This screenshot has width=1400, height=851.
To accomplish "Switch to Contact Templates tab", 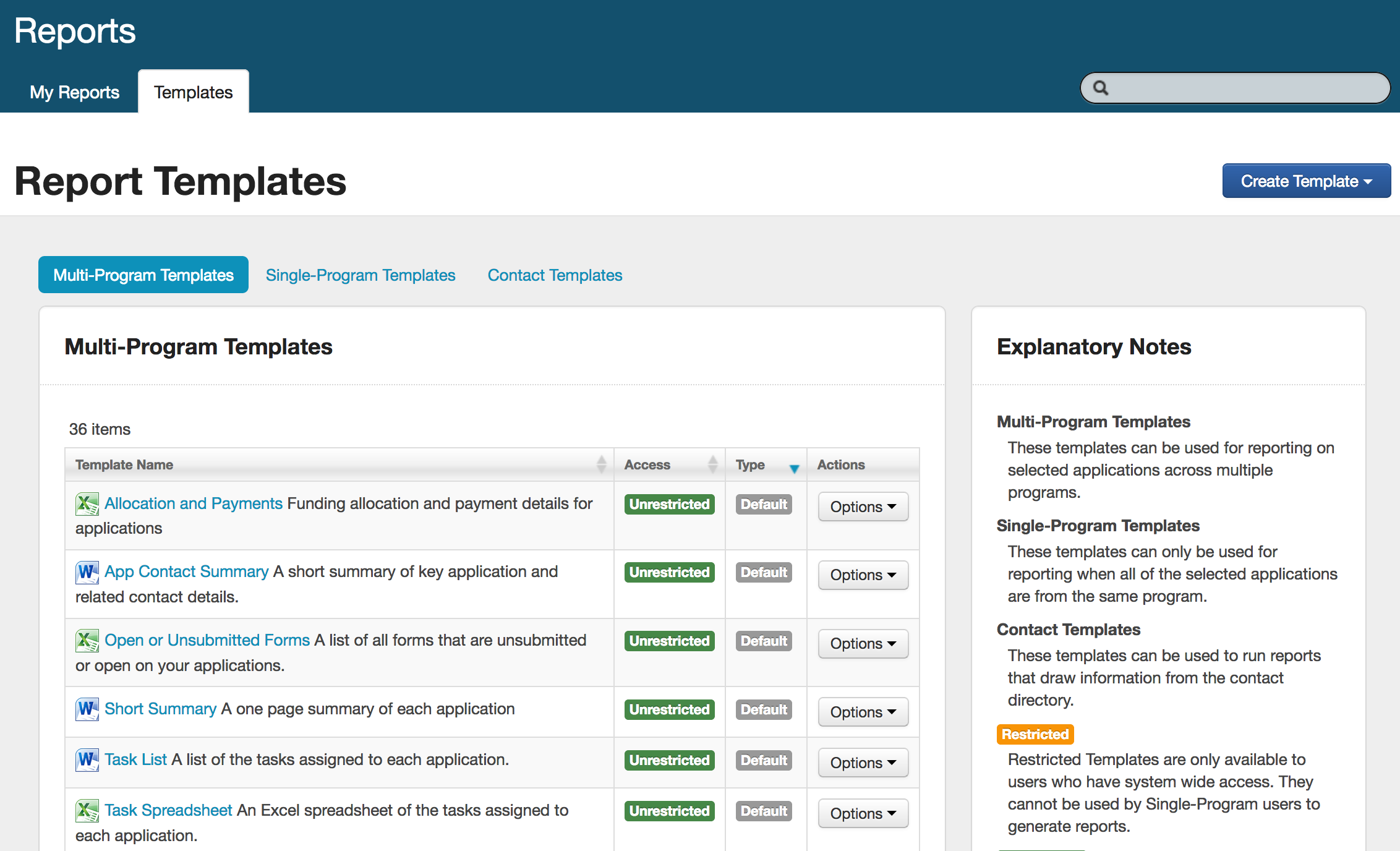I will pos(555,275).
